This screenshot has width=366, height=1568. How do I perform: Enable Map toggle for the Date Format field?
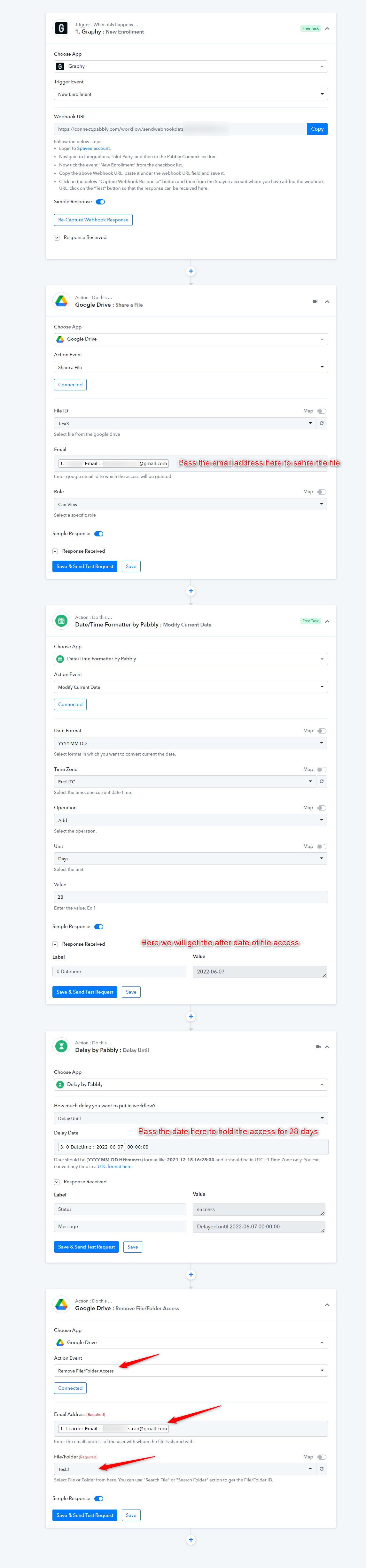(322, 730)
